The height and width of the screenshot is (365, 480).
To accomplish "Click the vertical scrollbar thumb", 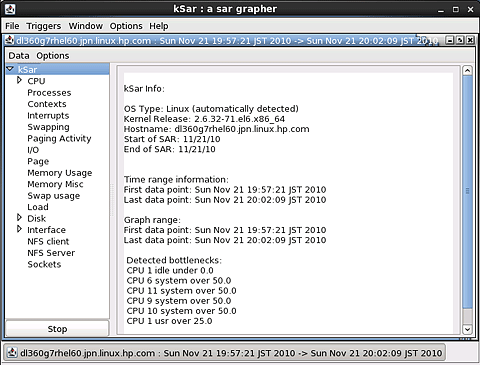I will tap(467, 192).
